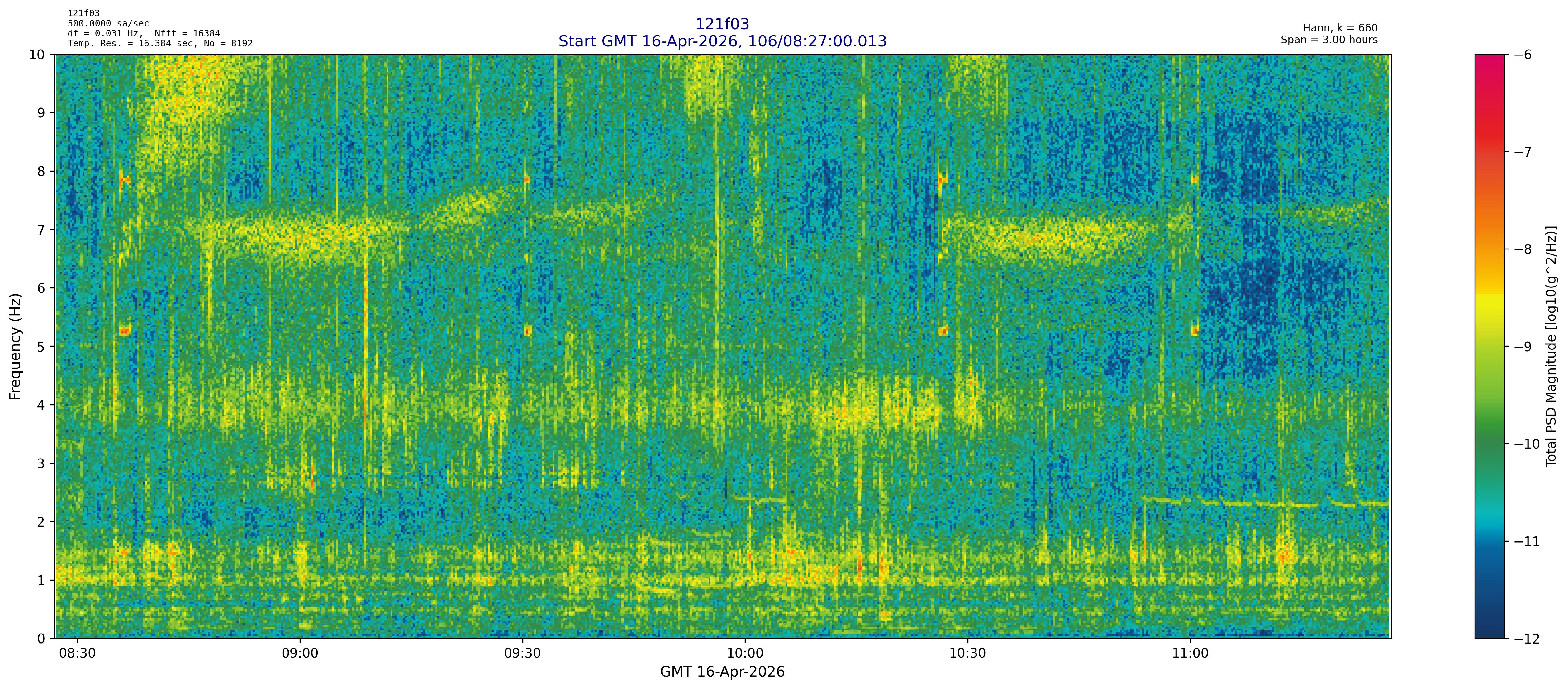Click the 08:30 time tick label

77,653
